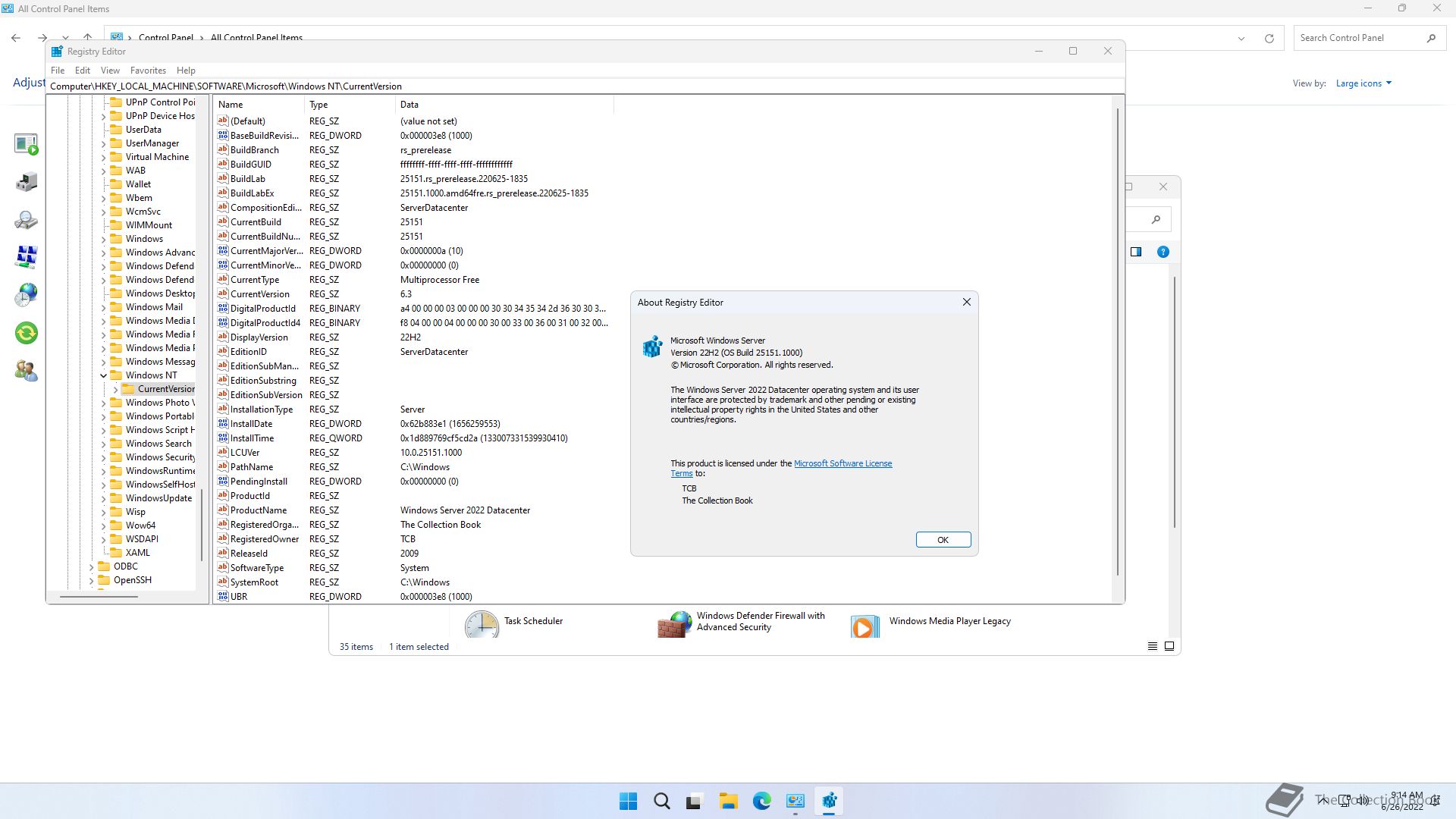The image size is (1456, 819).
Task: Select the WIMMount folder icon
Action: (116, 225)
